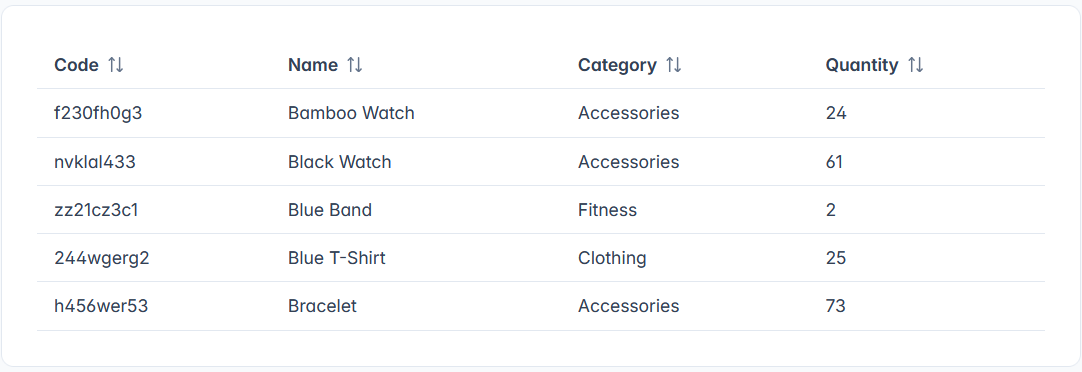
Task: Click code nvklal433 in the table
Action: click(95, 161)
